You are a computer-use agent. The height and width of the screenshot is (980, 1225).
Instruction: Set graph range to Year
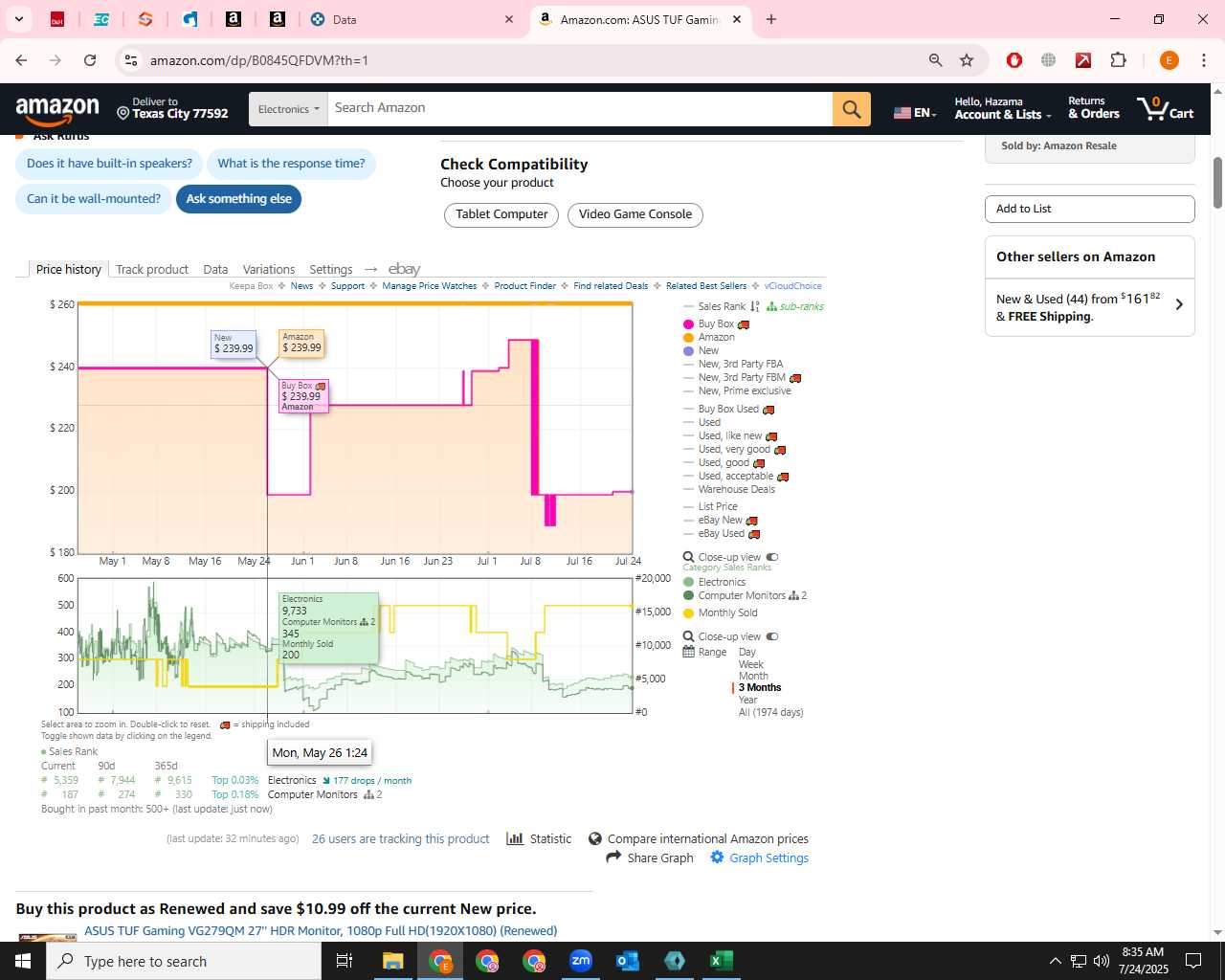pyautogui.click(x=747, y=700)
